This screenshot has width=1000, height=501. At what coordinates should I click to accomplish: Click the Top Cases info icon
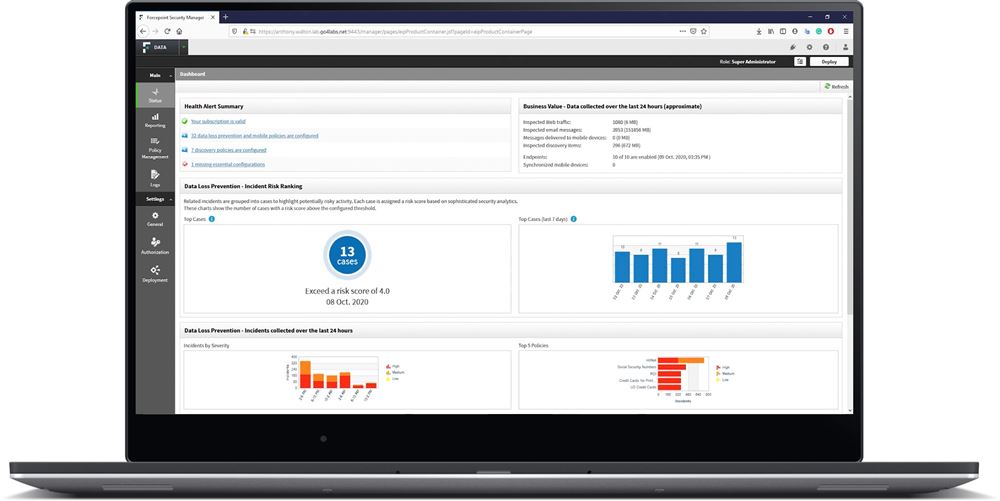click(212, 219)
